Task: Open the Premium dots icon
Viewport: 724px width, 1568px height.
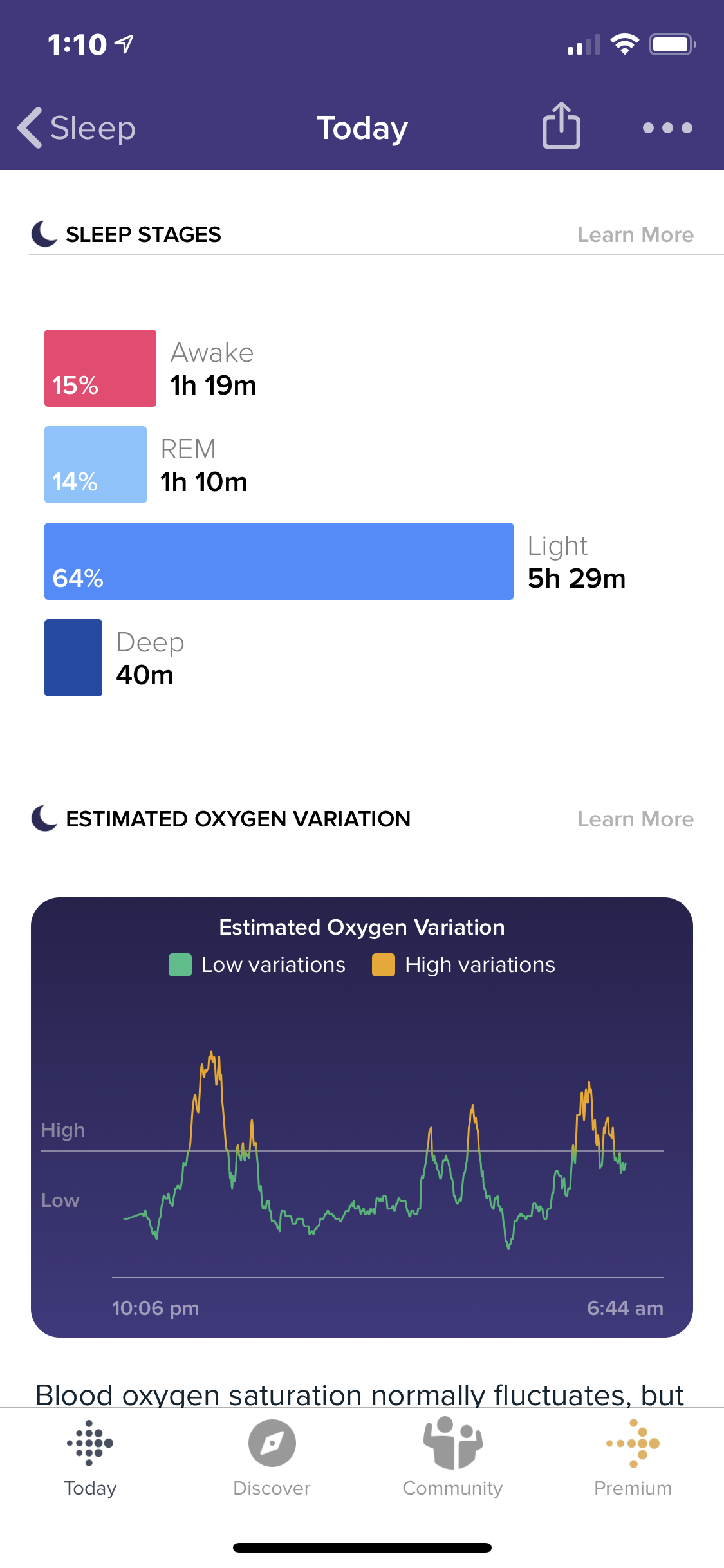Action: [x=633, y=1443]
